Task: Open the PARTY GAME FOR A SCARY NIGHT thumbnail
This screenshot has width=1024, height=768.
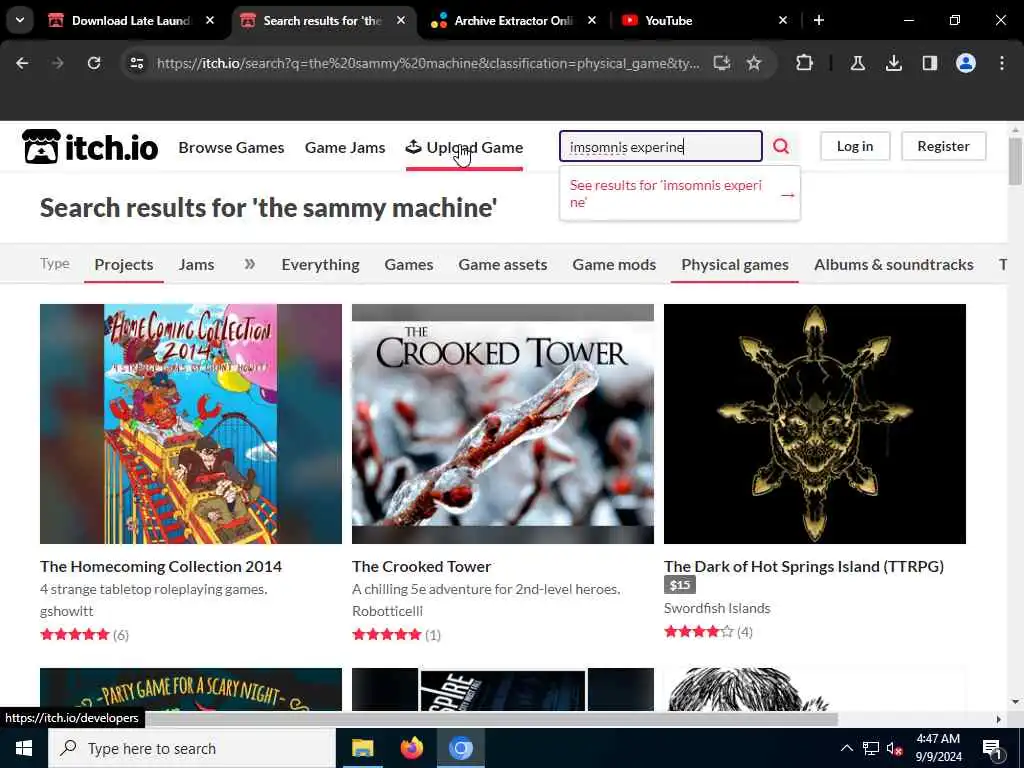Action: pyautogui.click(x=191, y=689)
